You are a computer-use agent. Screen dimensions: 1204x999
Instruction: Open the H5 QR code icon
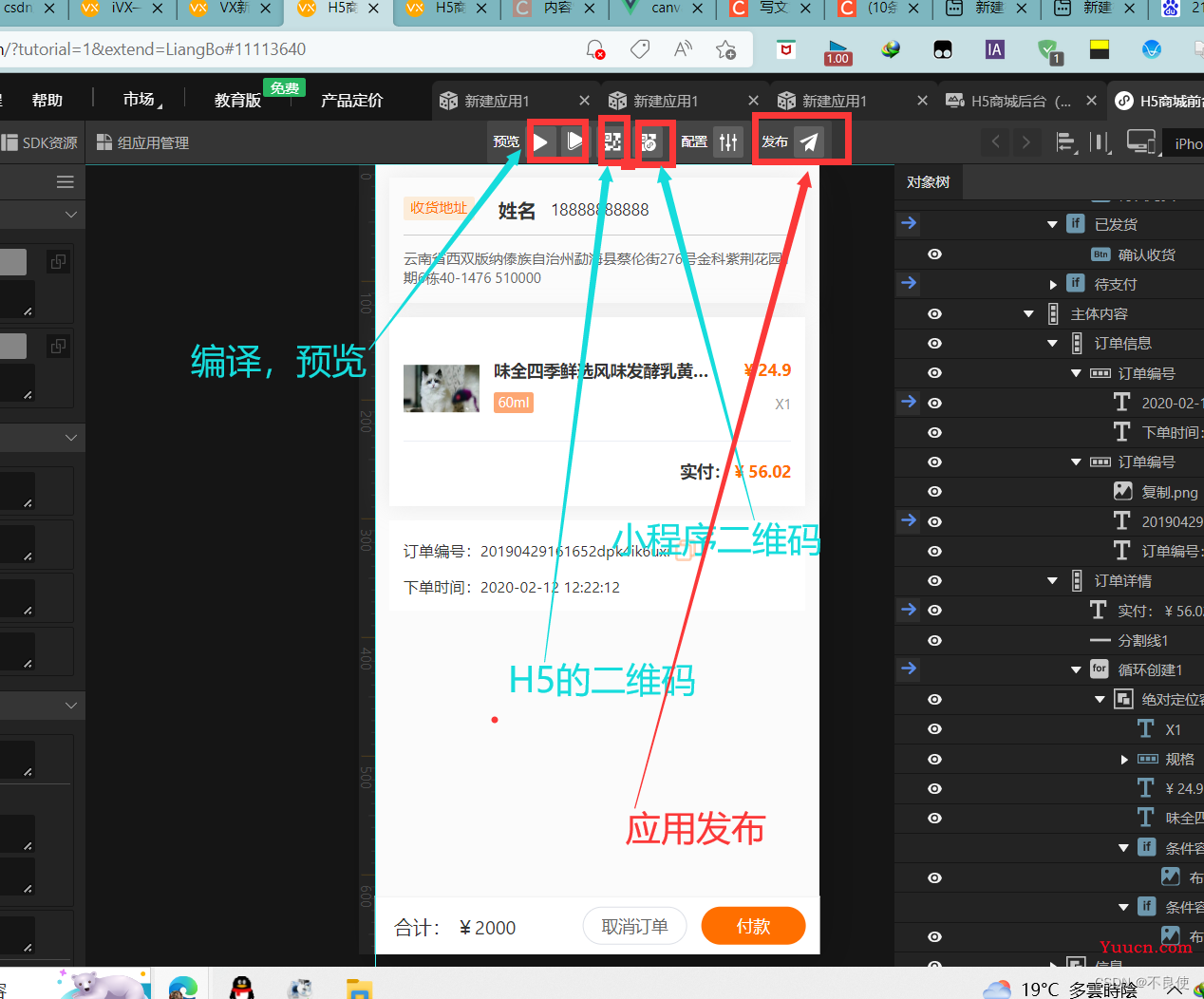(x=613, y=142)
